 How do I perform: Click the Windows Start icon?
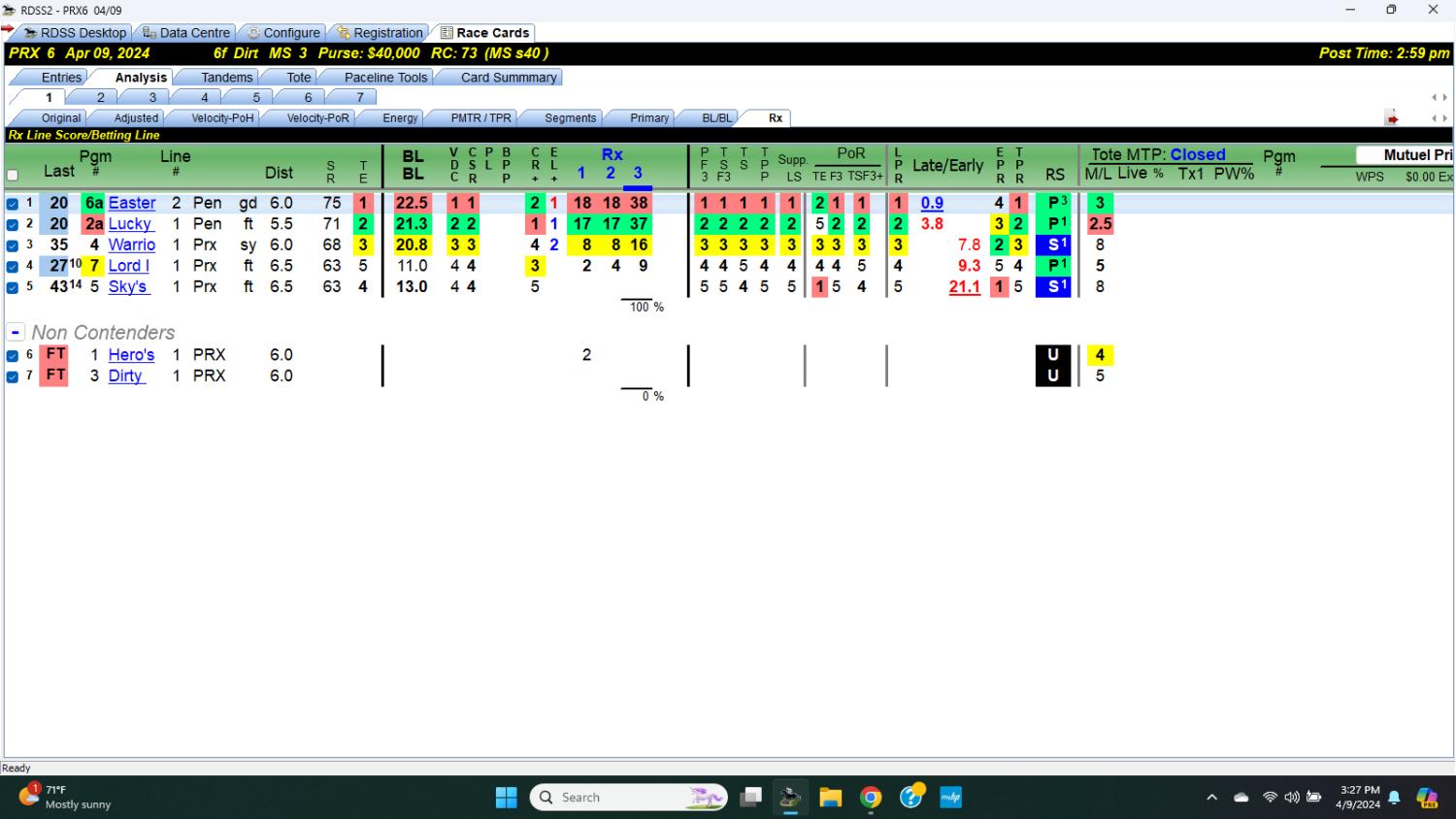point(507,798)
